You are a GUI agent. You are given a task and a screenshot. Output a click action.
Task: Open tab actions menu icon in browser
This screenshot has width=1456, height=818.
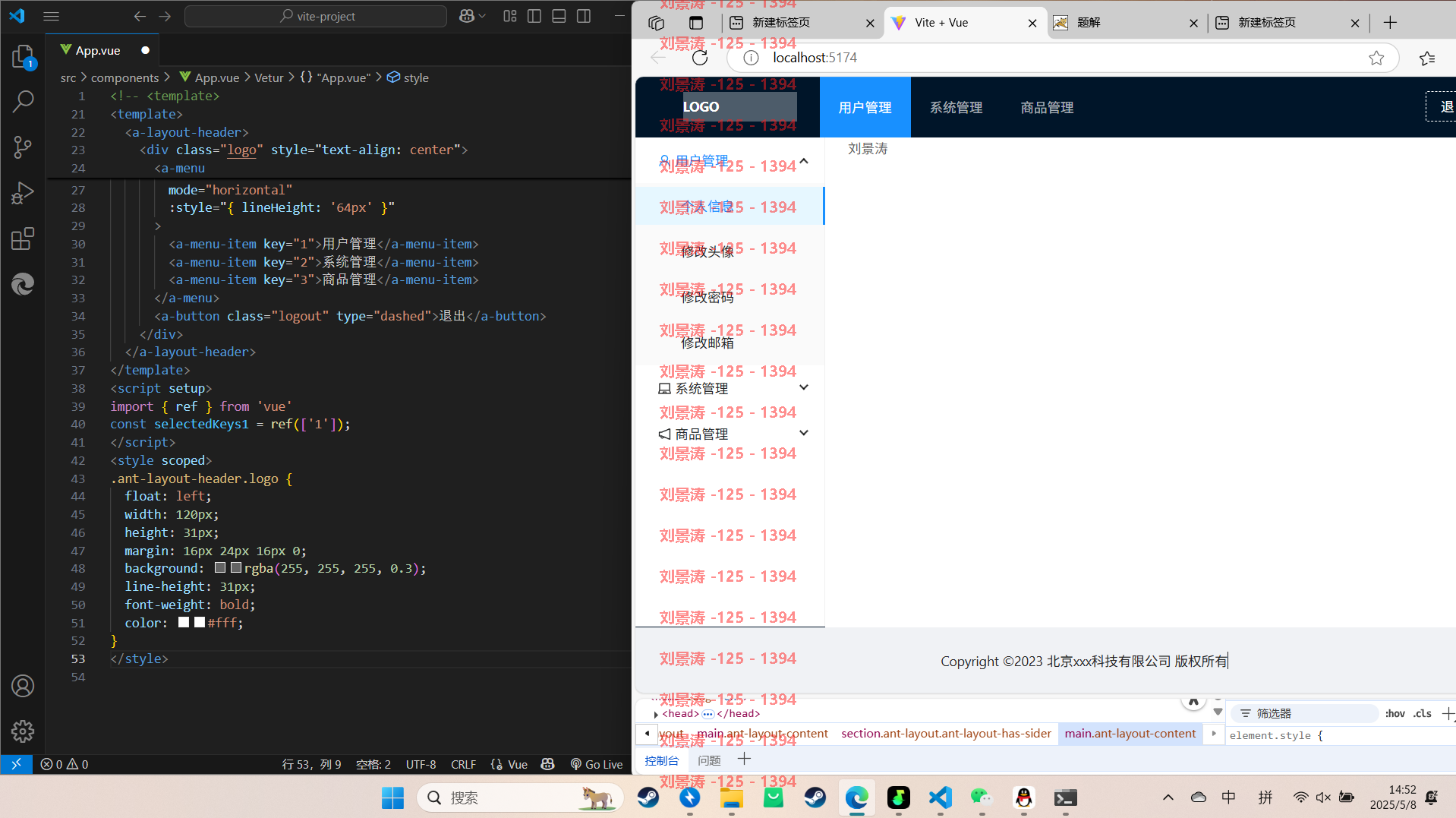coord(696,23)
